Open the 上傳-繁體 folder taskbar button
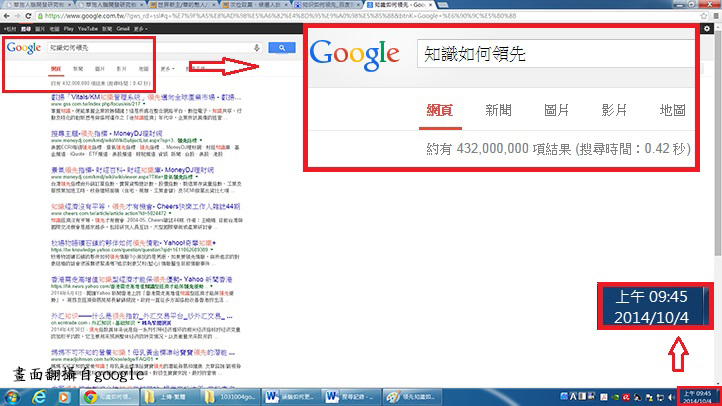Viewport: 722px width, 406px height. click(x=169, y=397)
